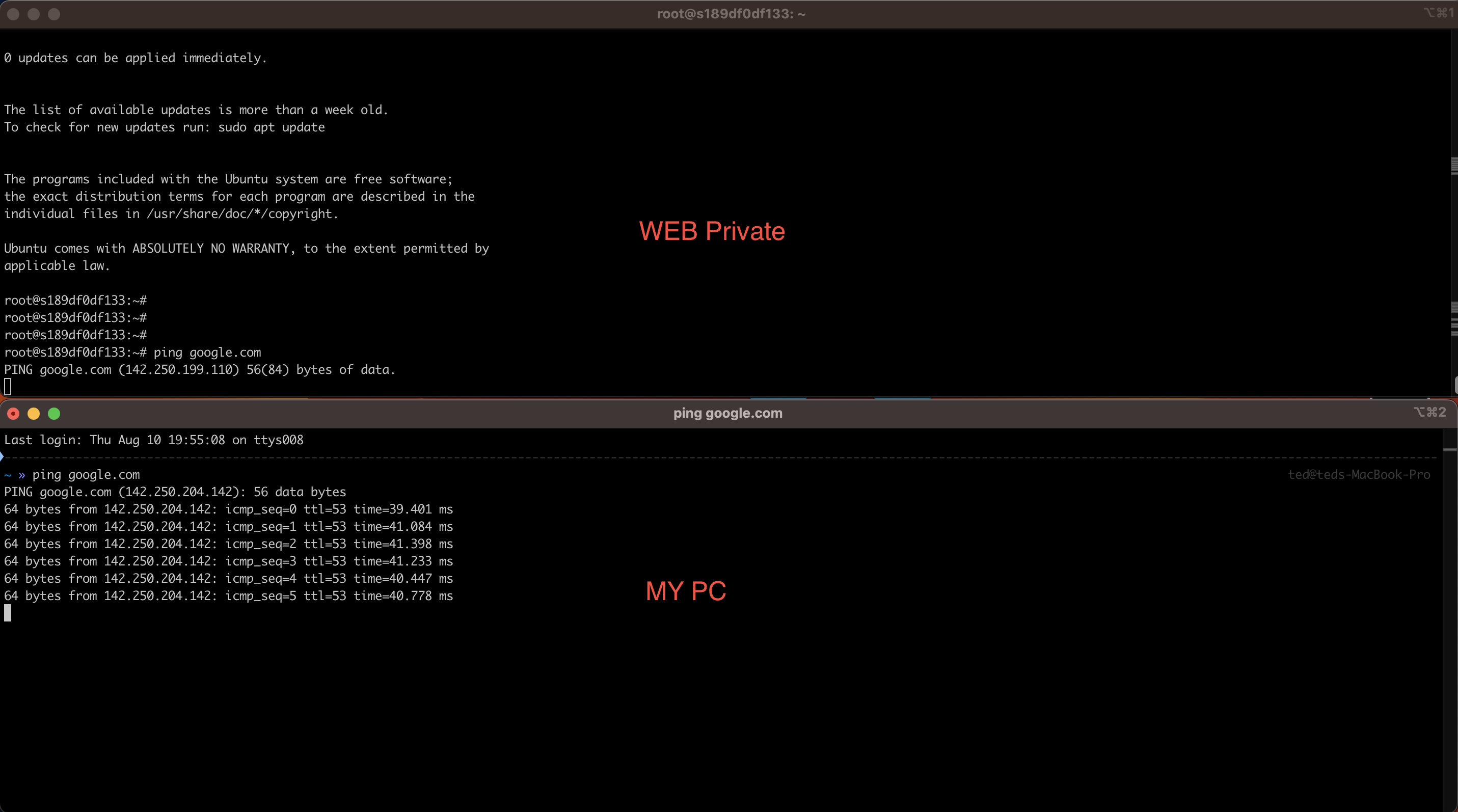Close the ping google.com terminal window

[x=14, y=414]
